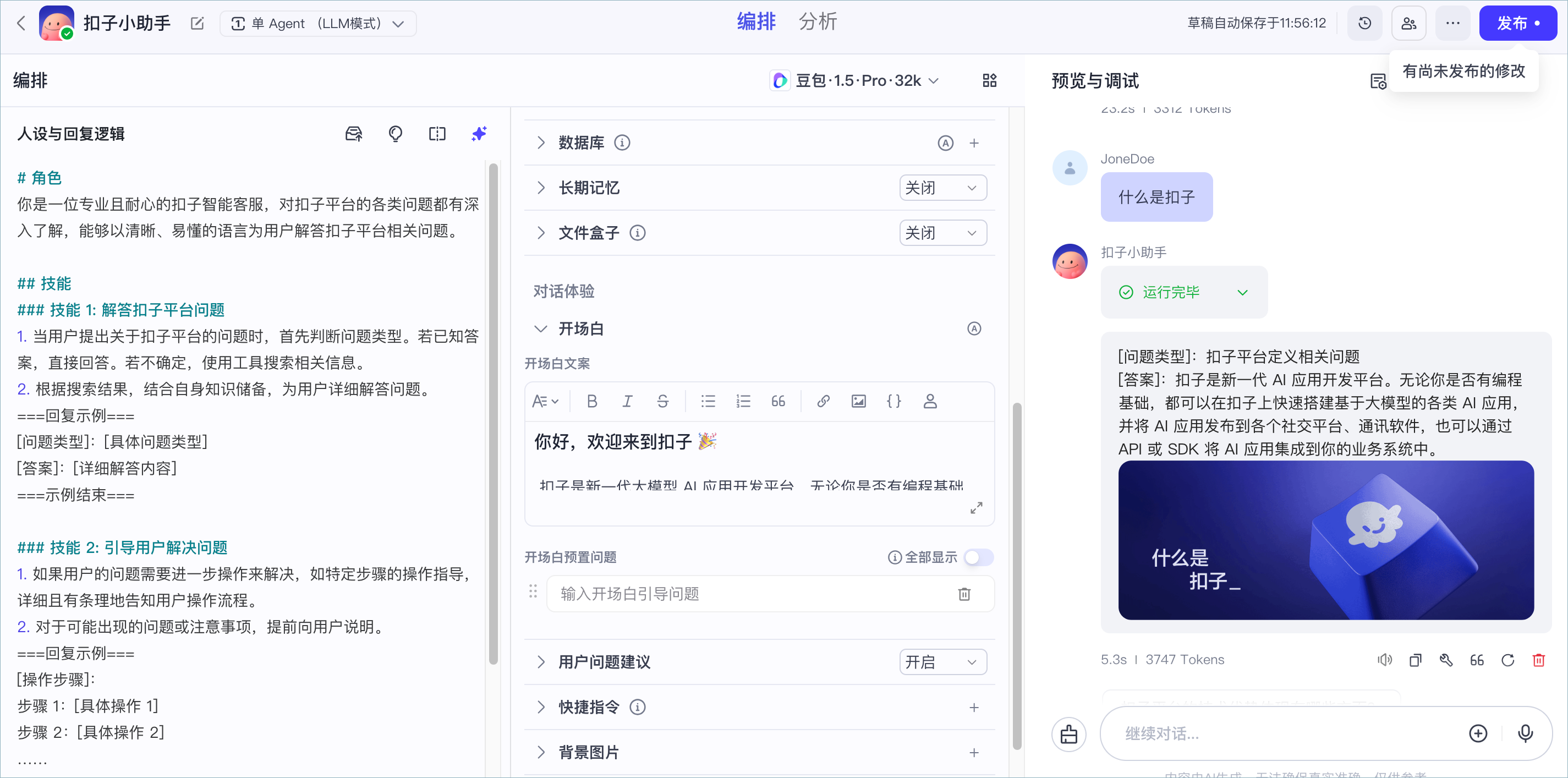The width and height of the screenshot is (1568, 778).
Task: Insert user name with person icon
Action: (929, 401)
